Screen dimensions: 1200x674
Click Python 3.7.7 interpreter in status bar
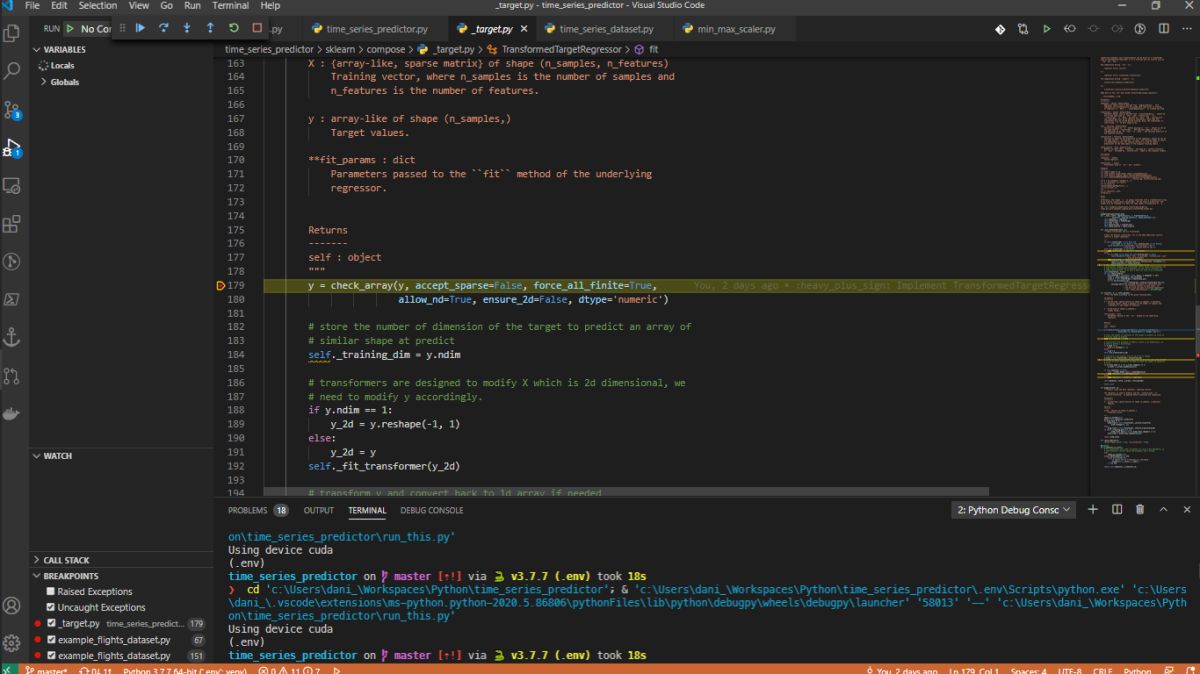click(x=185, y=670)
